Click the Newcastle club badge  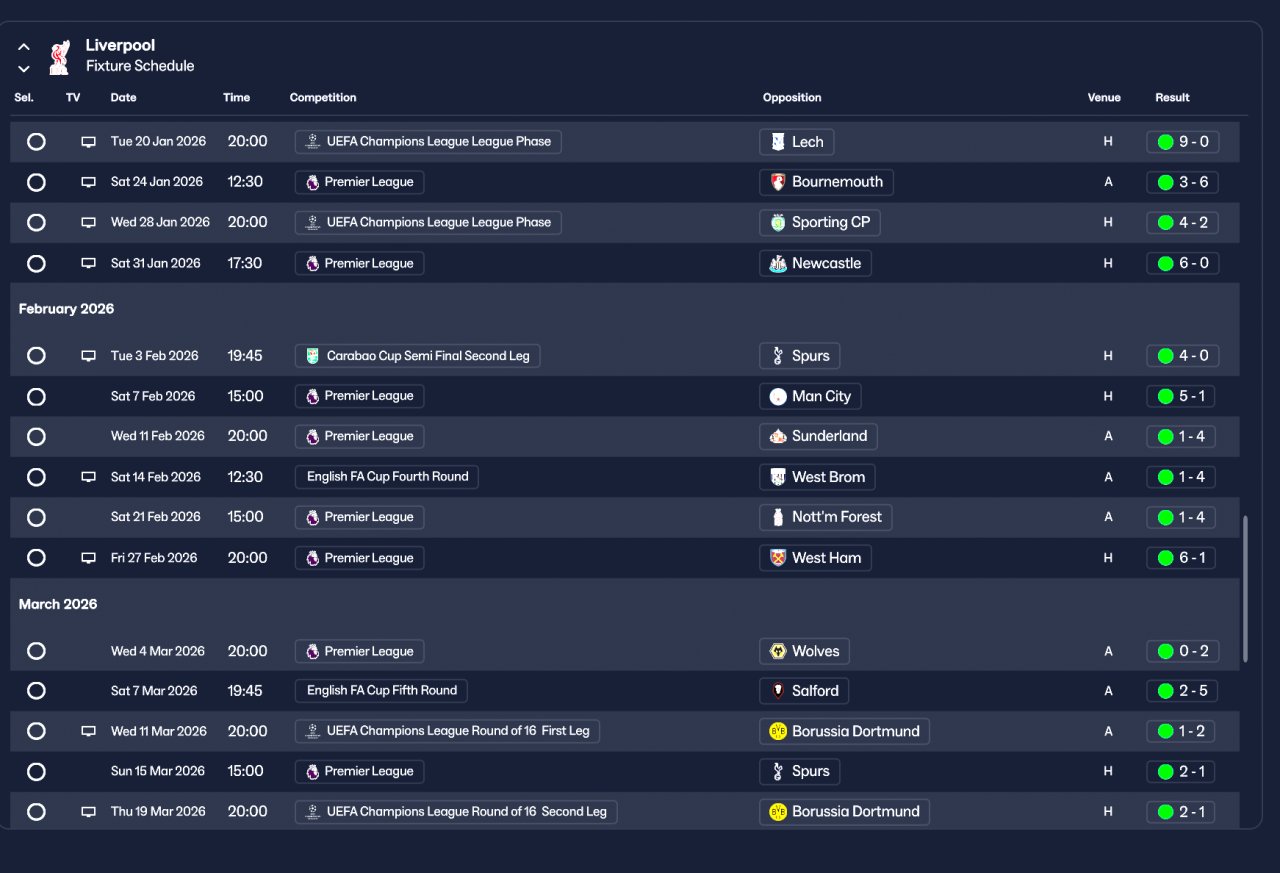tap(778, 264)
